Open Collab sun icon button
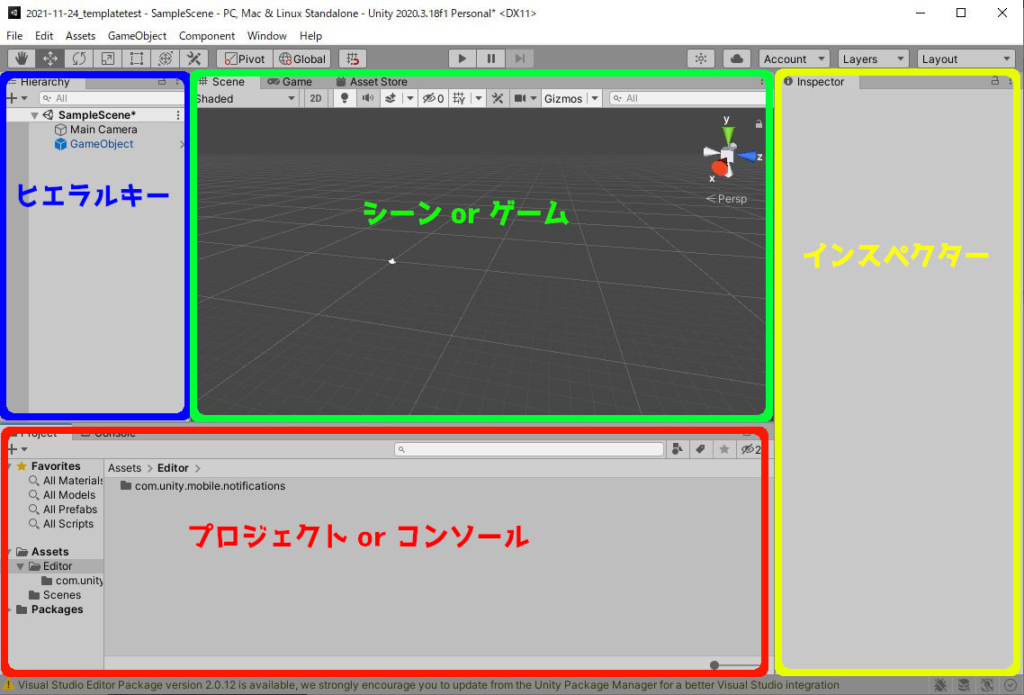This screenshot has width=1024, height=695. [x=701, y=59]
